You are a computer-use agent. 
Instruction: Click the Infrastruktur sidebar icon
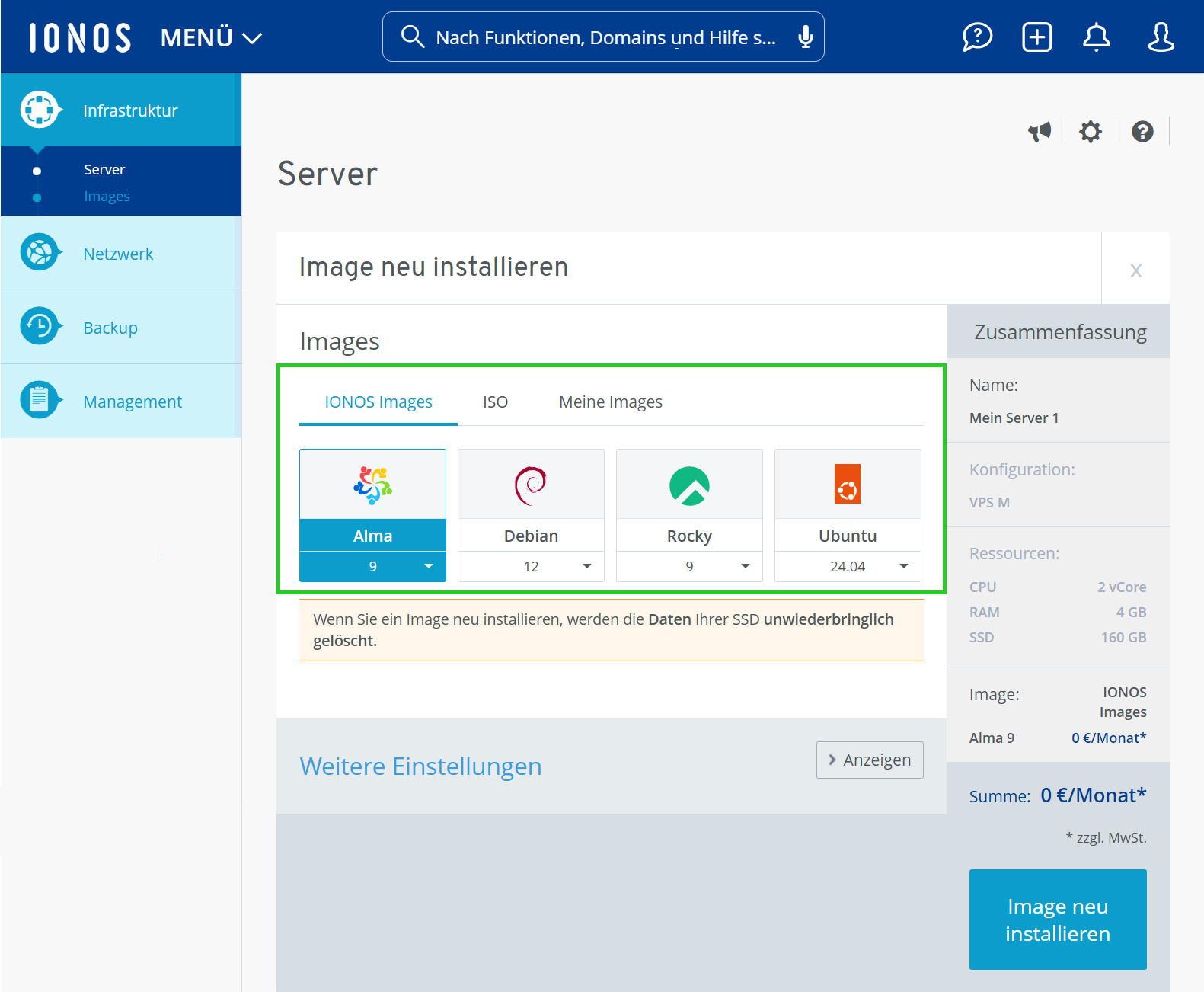(x=40, y=110)
